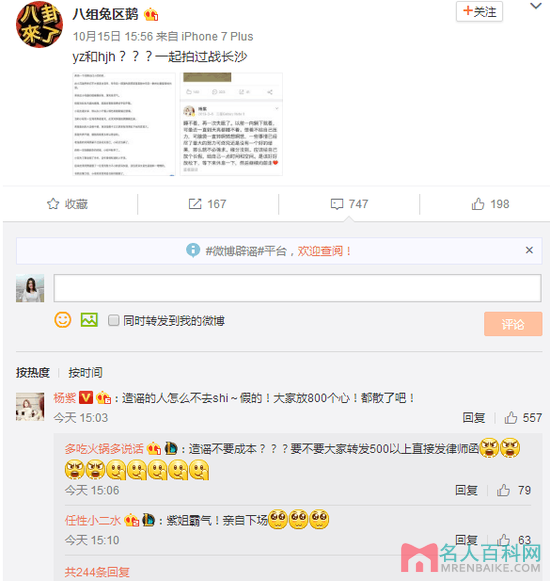
Task: Check 同时转发到我的微博 checkbox
Action: 113,320
